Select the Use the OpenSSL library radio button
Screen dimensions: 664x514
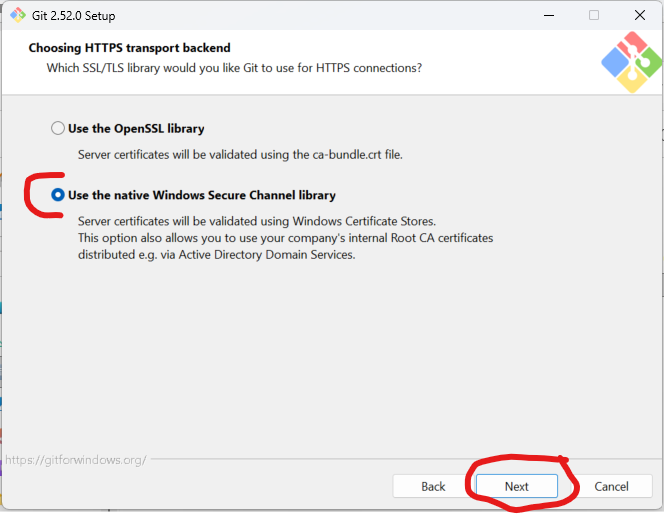pos(58,128)
